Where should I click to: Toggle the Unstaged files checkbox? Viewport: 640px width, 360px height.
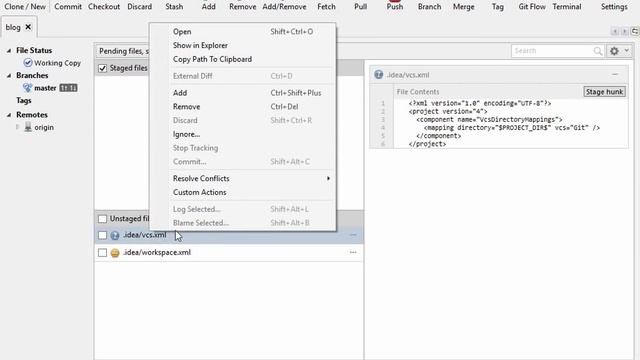102,219
